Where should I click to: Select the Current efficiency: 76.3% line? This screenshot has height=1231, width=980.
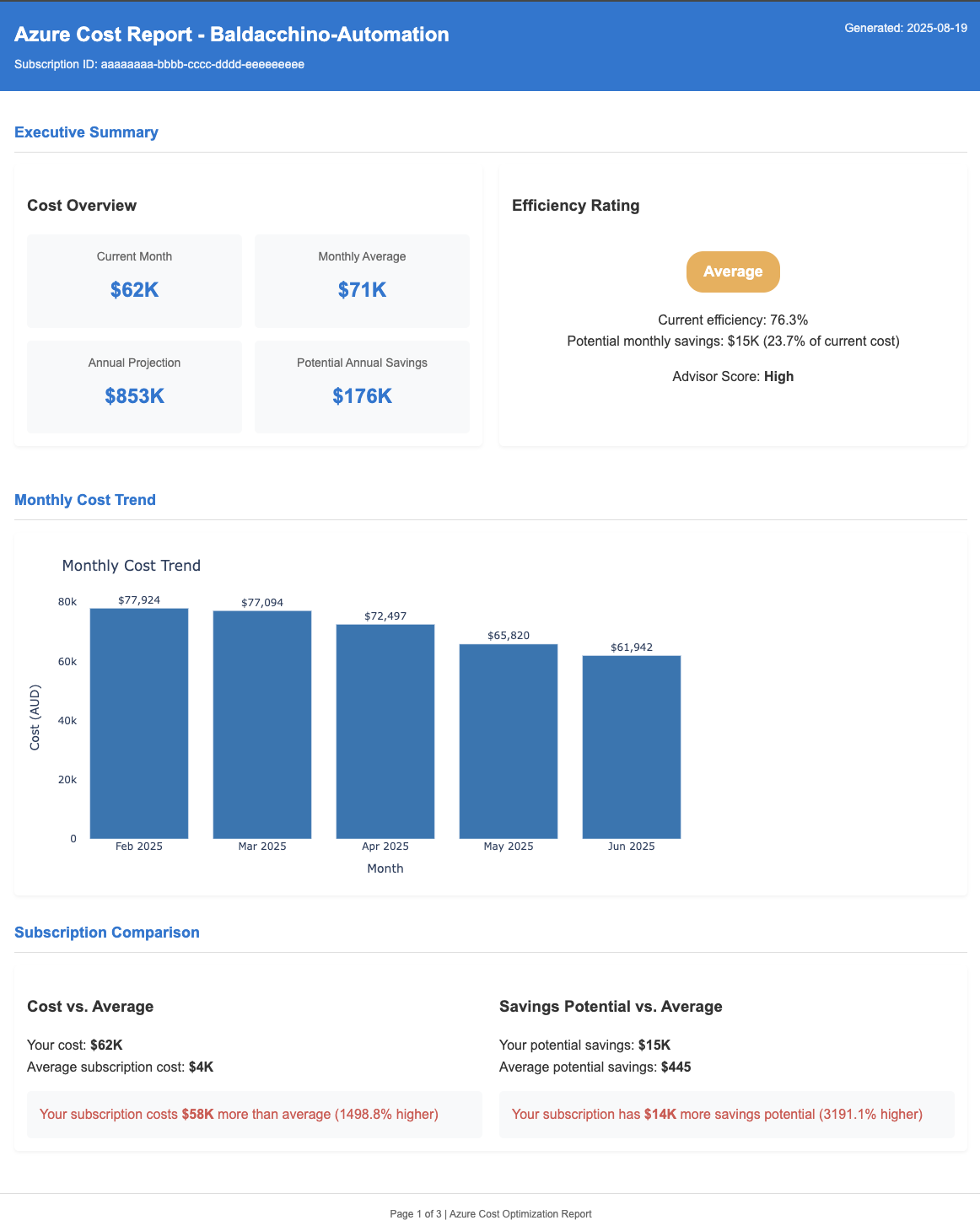point(733,320)
